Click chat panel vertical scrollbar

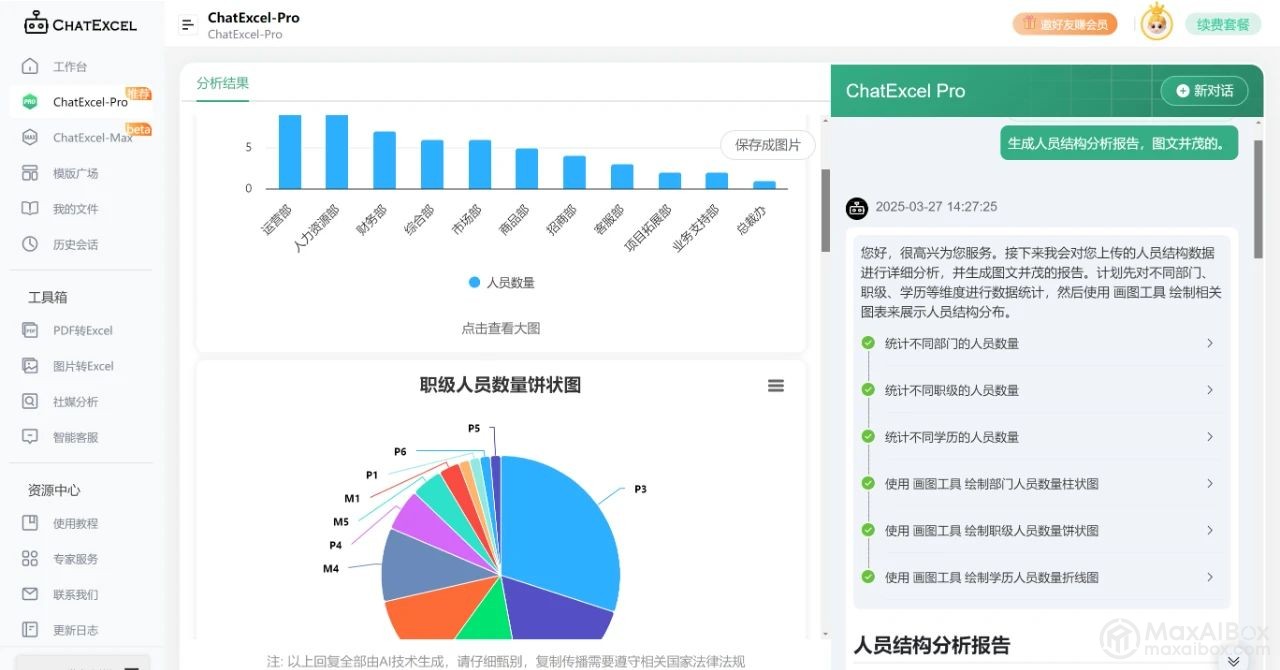coord(1258,200)
